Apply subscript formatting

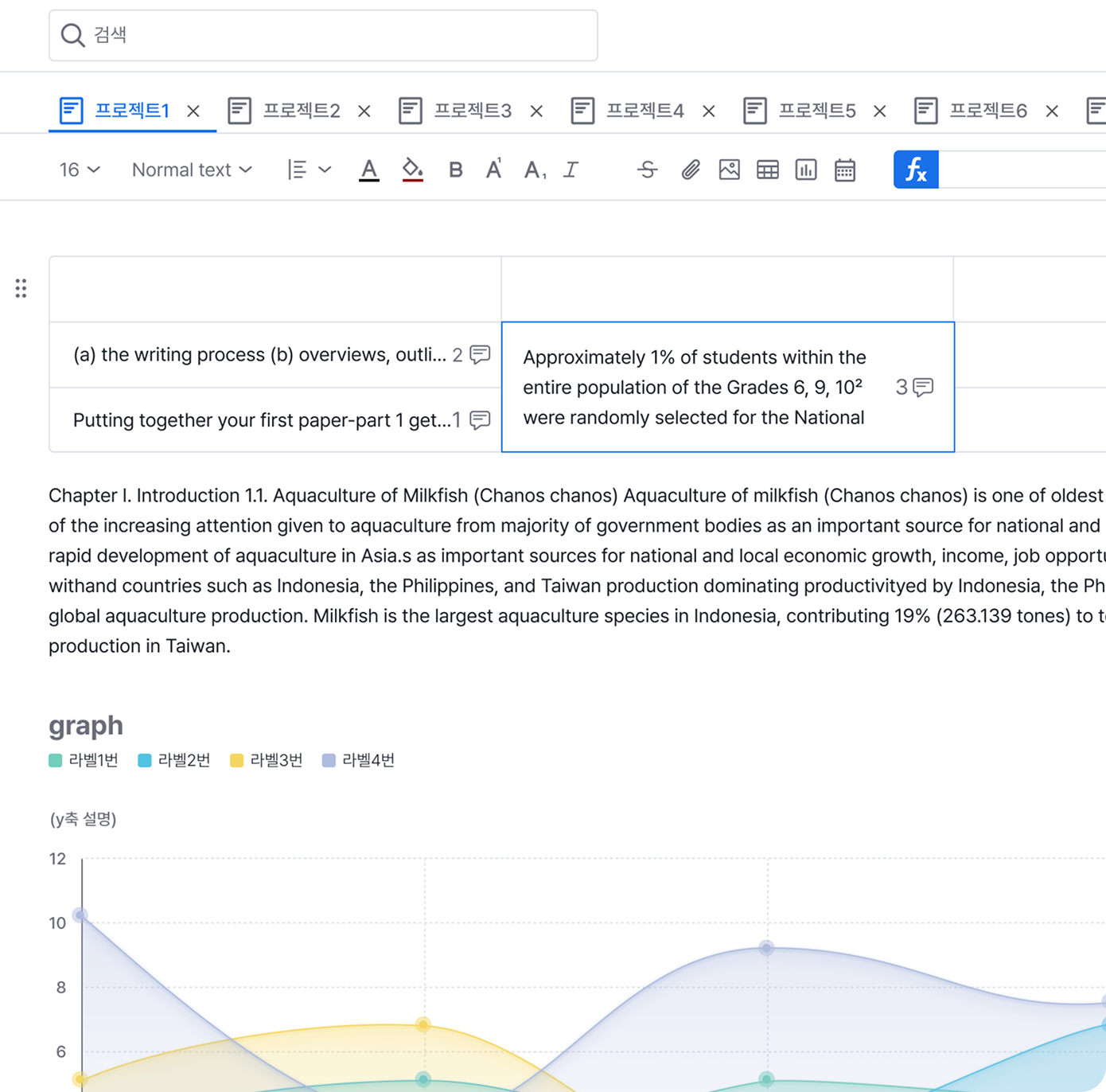coord(534,170)
